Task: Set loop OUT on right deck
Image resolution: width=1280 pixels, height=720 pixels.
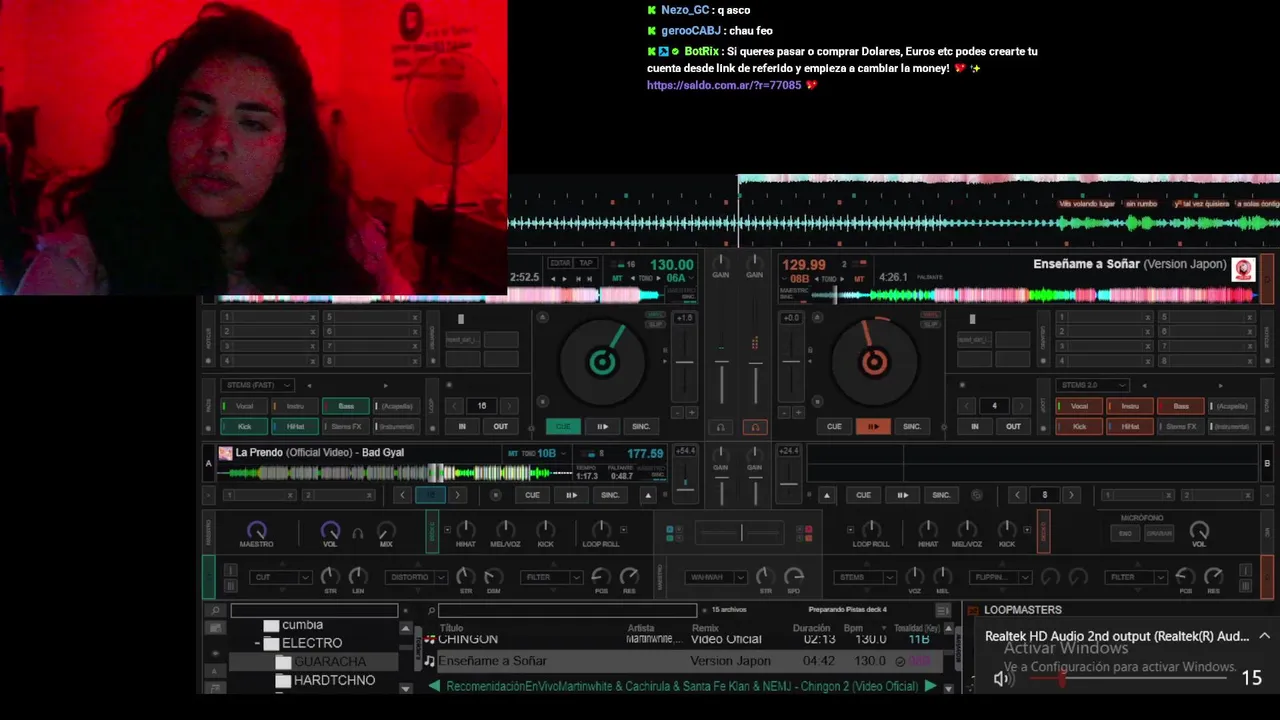Action: coord(1013,426)
